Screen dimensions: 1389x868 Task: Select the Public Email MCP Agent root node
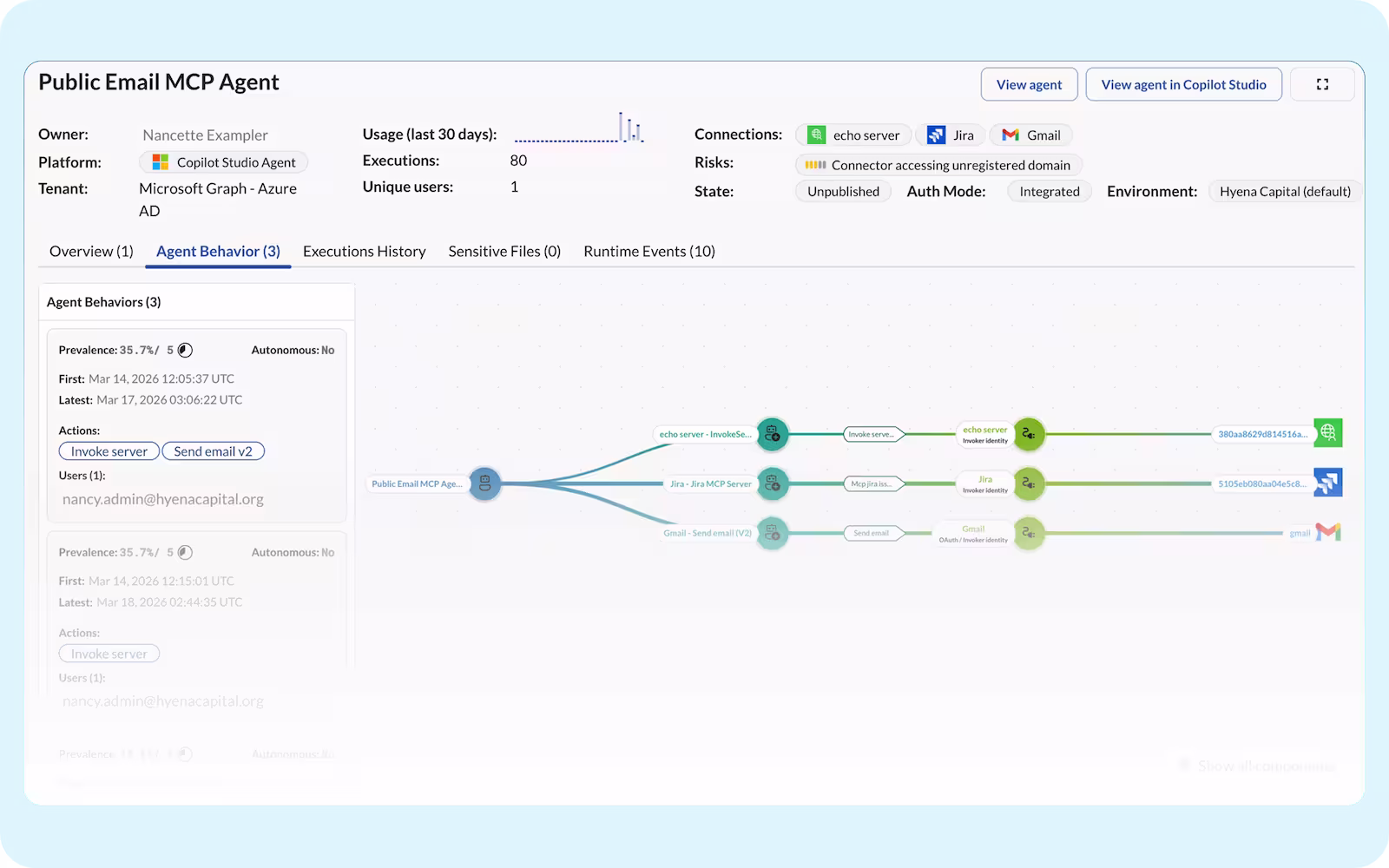pyautogui.click(x=484, y=483)
